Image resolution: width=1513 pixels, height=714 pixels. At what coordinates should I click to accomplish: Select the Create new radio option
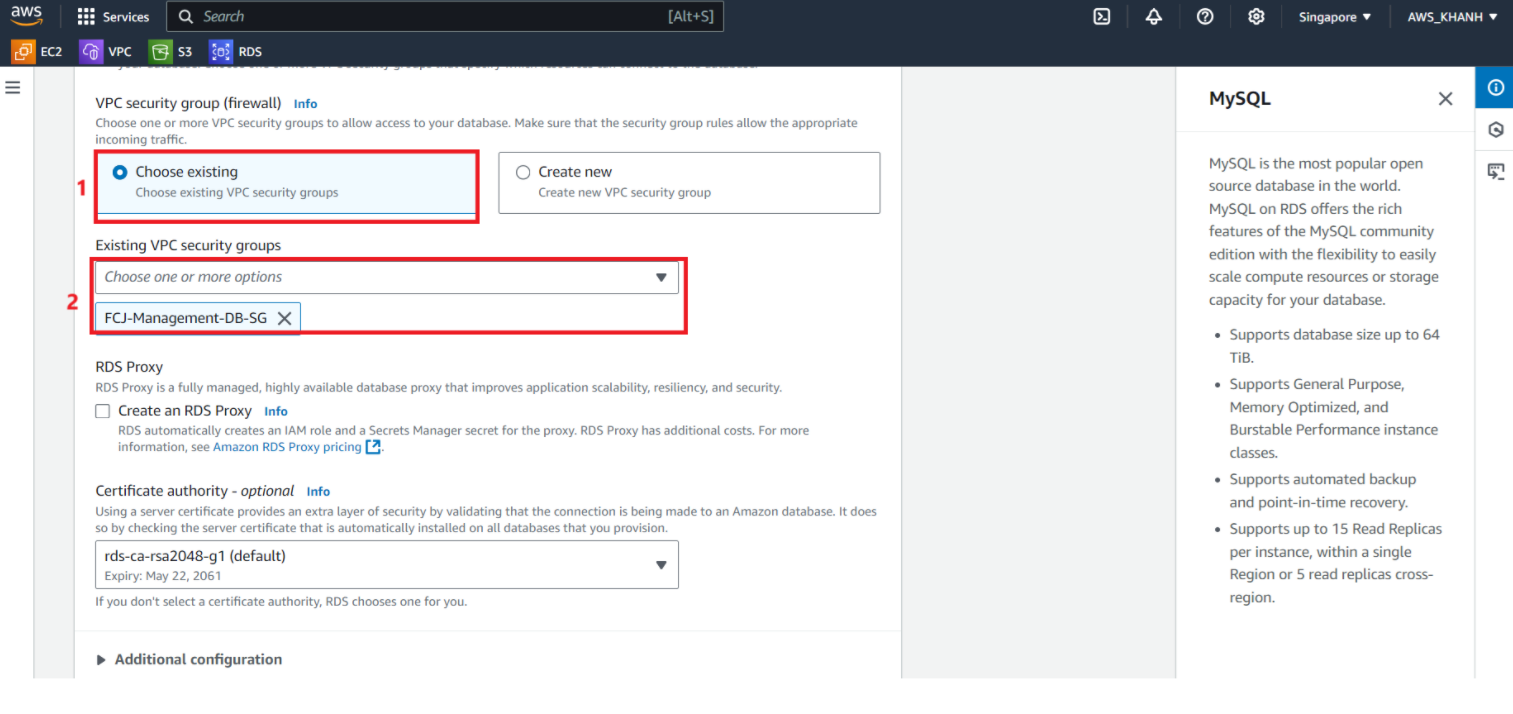point(523,172)
